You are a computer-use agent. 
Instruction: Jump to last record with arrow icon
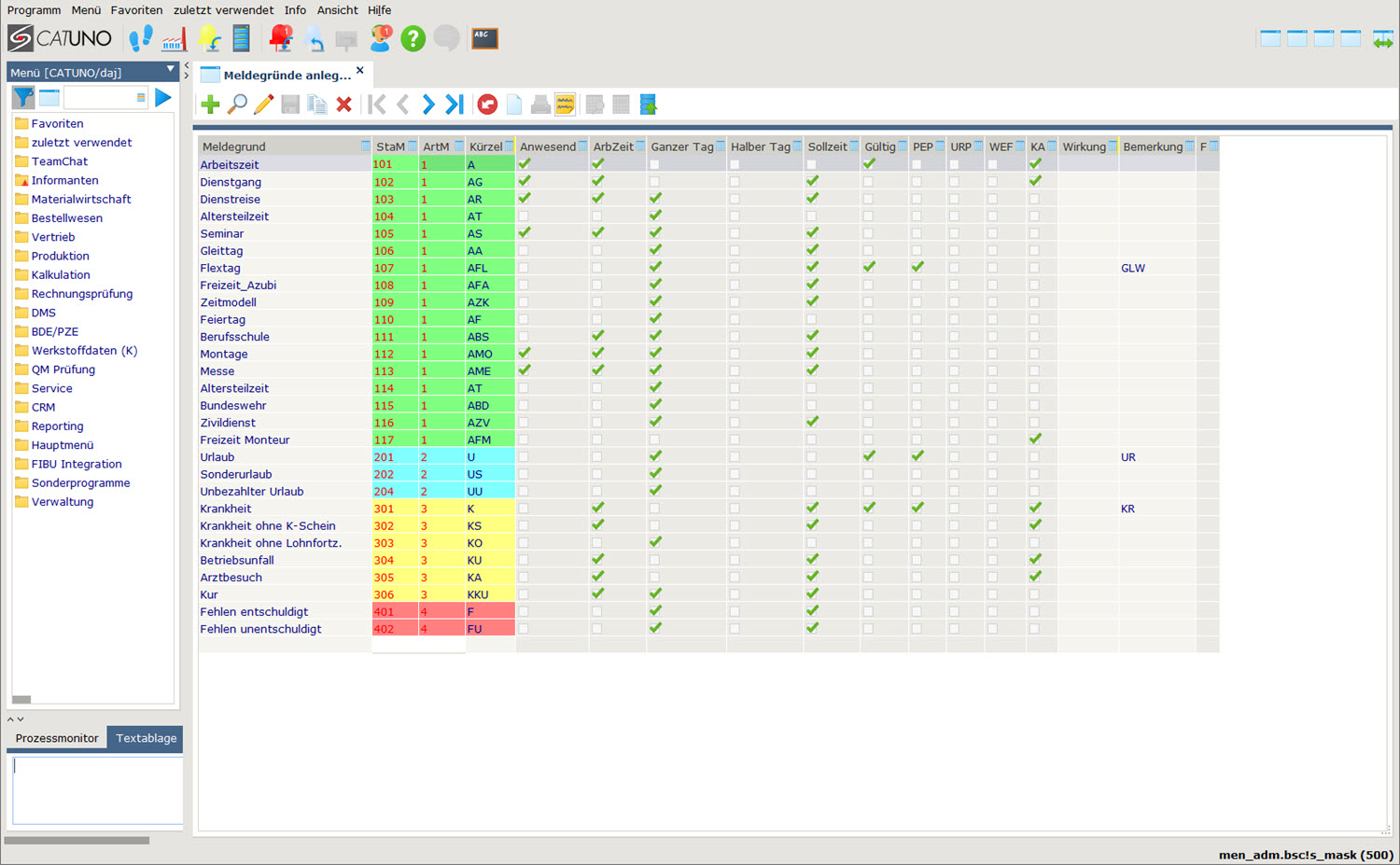click(455, 105)
